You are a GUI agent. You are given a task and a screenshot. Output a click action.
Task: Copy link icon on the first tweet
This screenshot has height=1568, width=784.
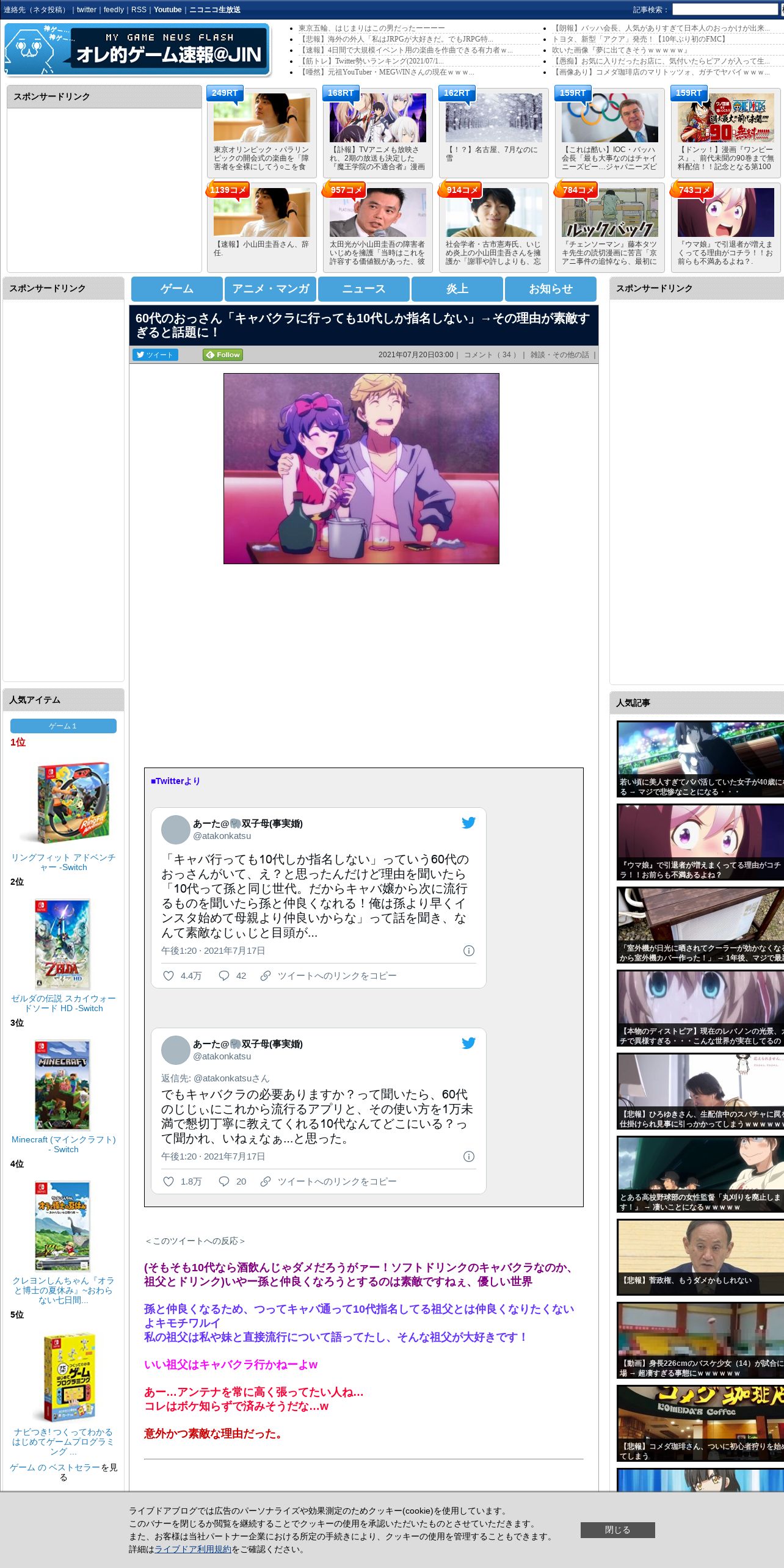click(266, 976)
